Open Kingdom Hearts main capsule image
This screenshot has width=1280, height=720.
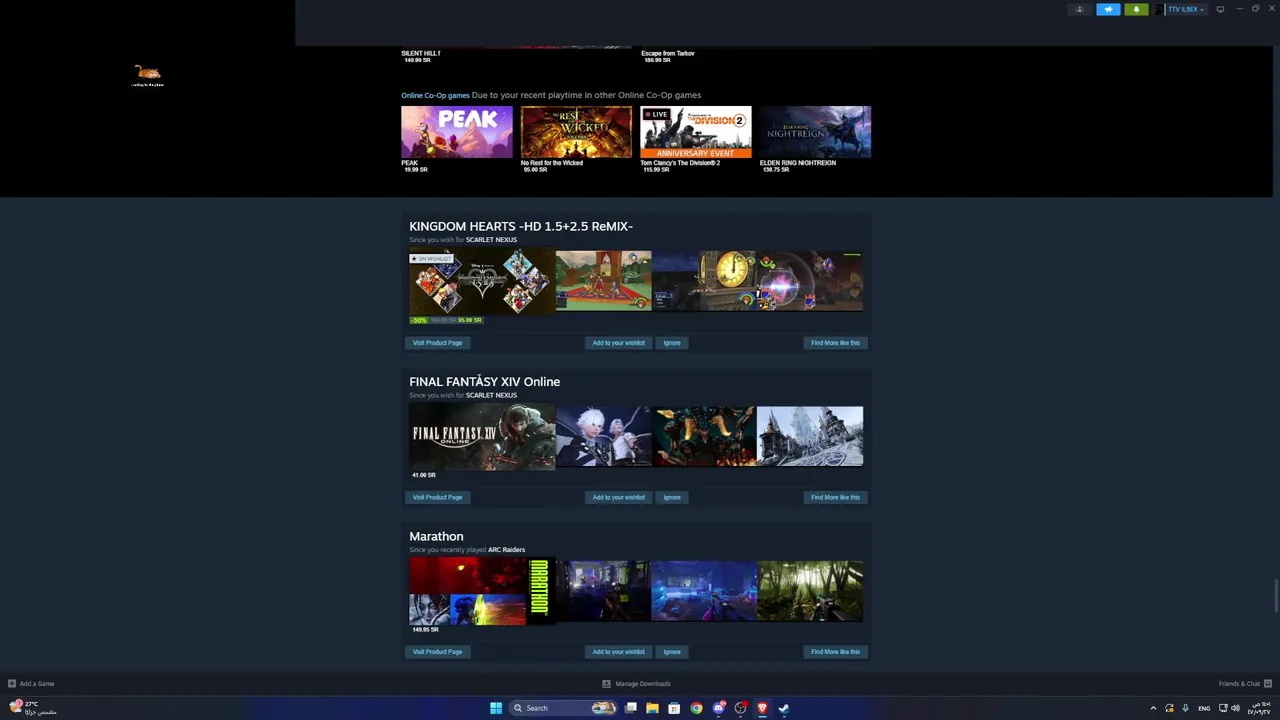pyautogui.click(x=481, y=283)
